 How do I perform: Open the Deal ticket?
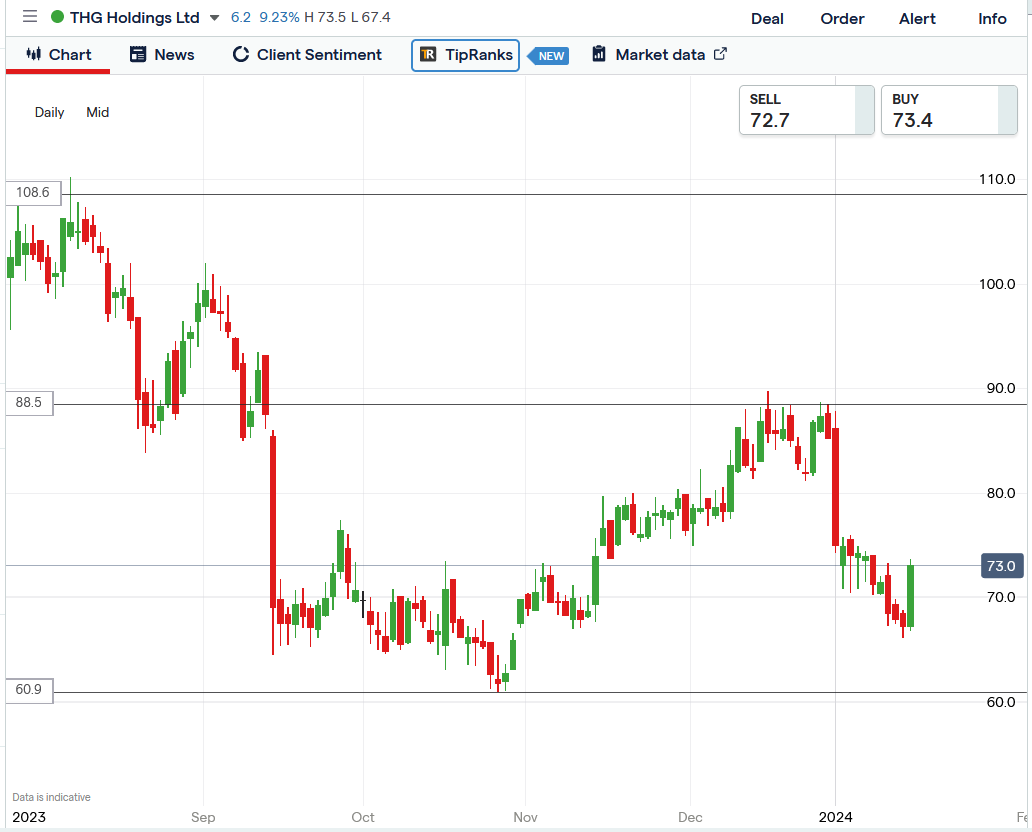pos(767,18)
